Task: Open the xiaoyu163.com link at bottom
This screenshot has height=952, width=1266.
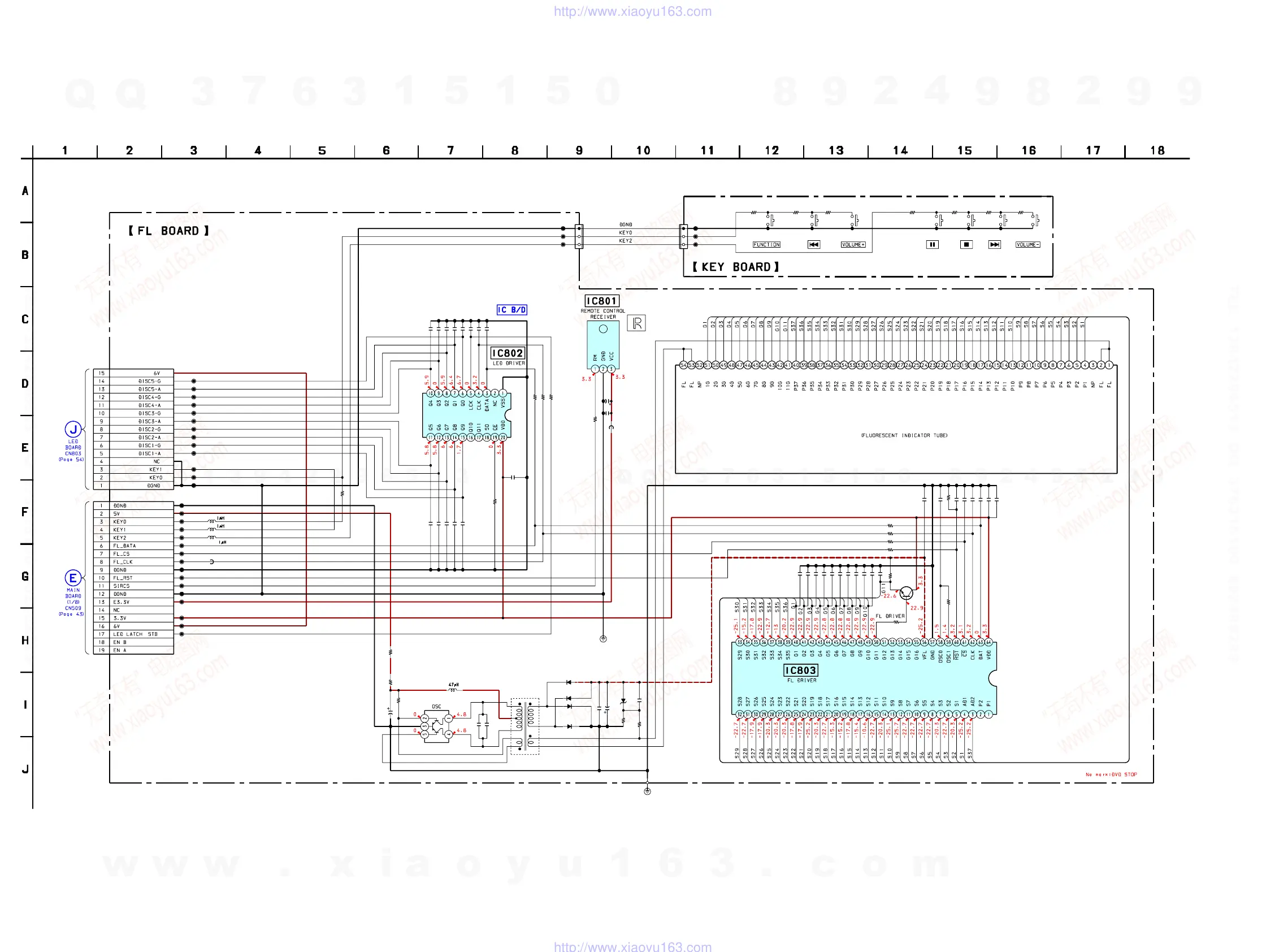Action: (x=632, y=946)
